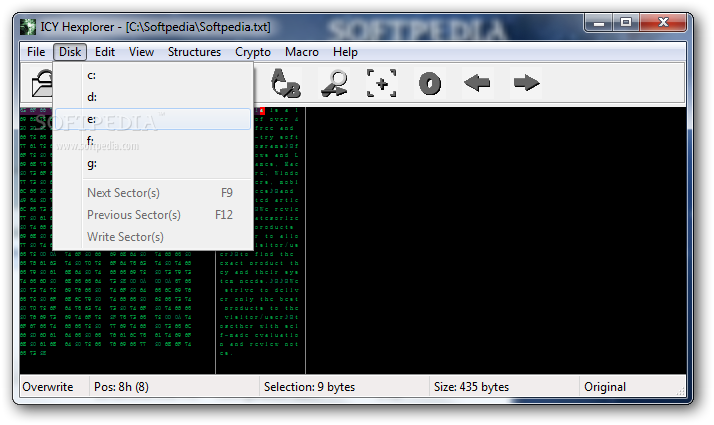Maximize the ICY Hexplorer window
The height and width of the screenshot is (425, 714).
coord(626,23)
